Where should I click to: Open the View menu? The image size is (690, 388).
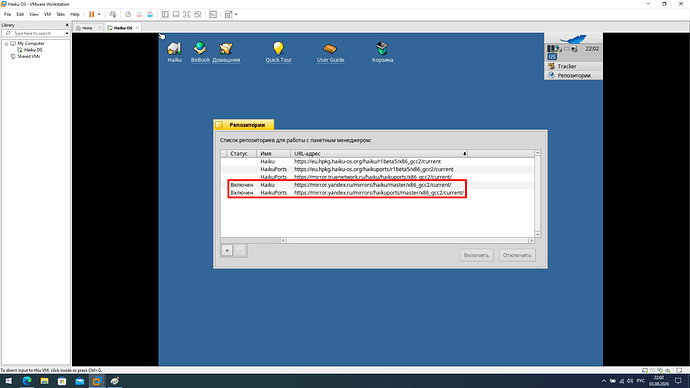[33, 15]
